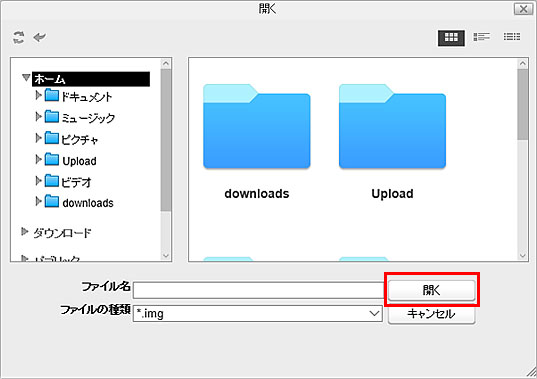The width and height of the screenshot is (537, 379).
Task: Expand the ピクチャ folder node
Action: [38, 138]
